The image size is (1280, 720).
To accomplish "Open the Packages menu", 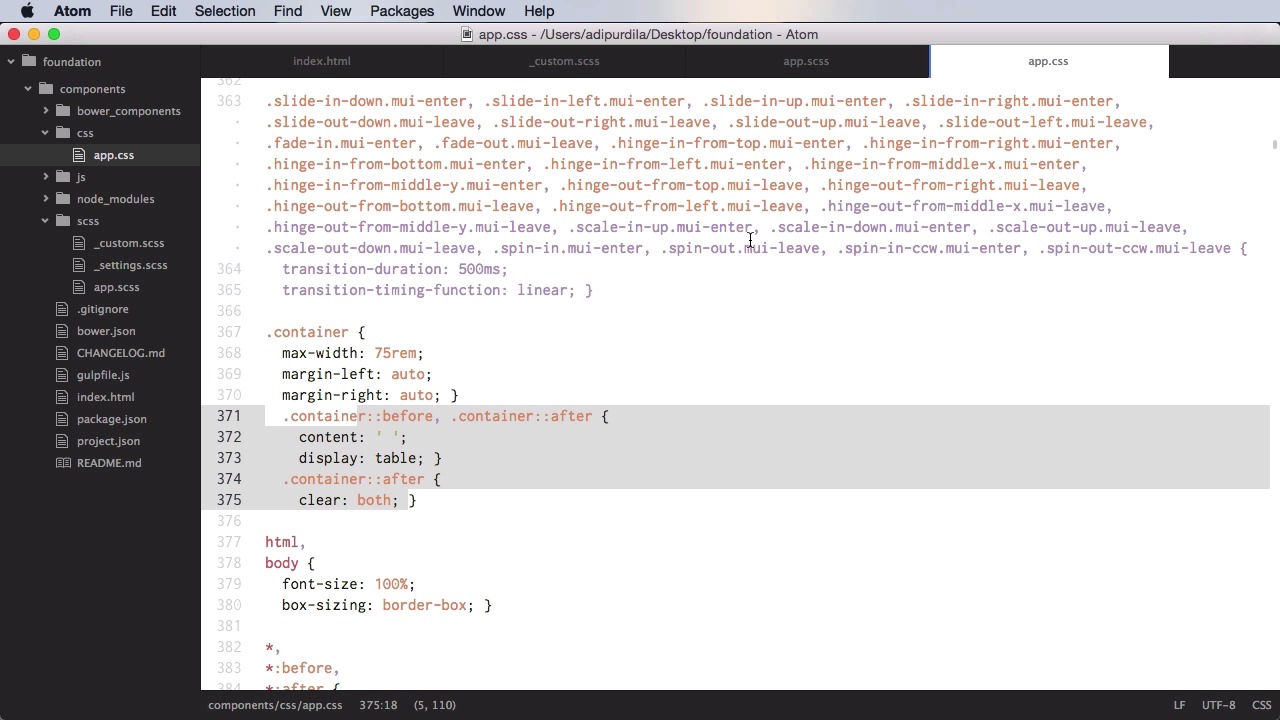I will coord(402,11).
